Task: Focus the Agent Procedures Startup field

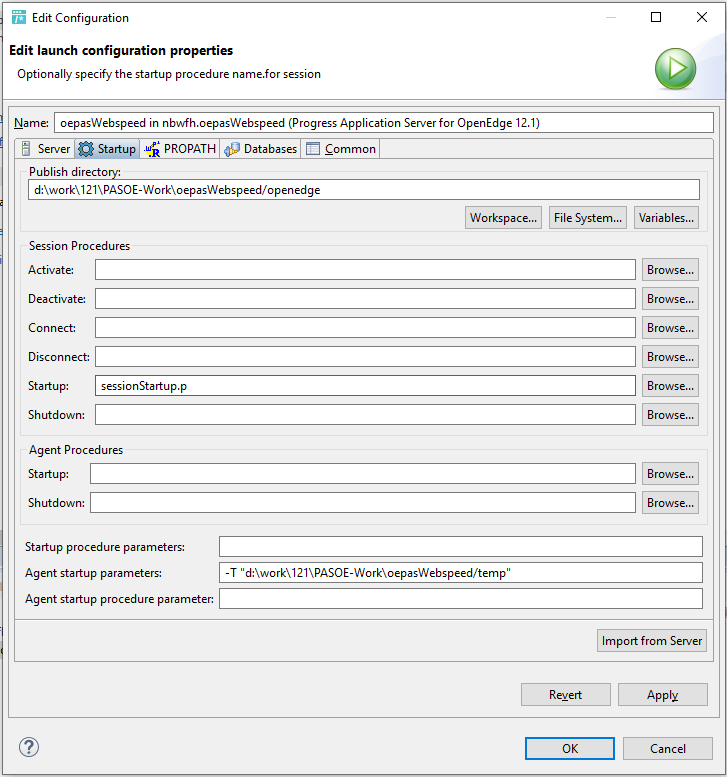Action: tap(363, 474)
